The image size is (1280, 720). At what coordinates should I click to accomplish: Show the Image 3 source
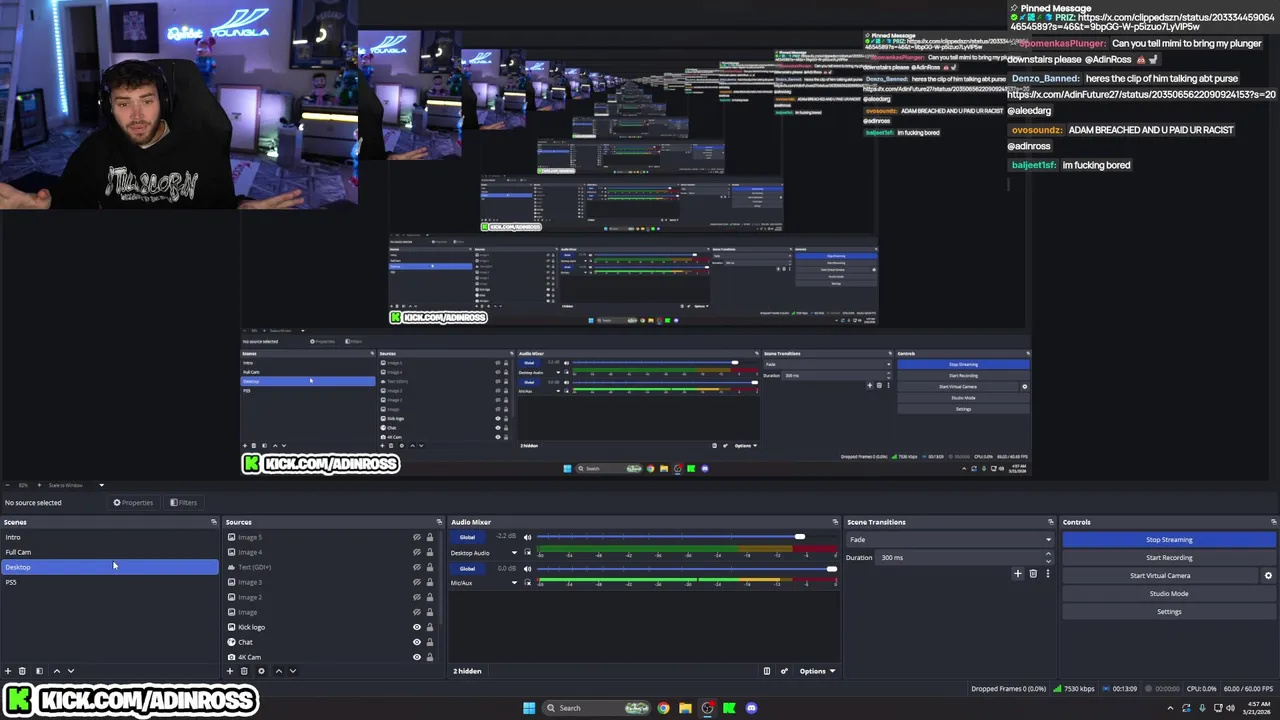click(417, 582)
